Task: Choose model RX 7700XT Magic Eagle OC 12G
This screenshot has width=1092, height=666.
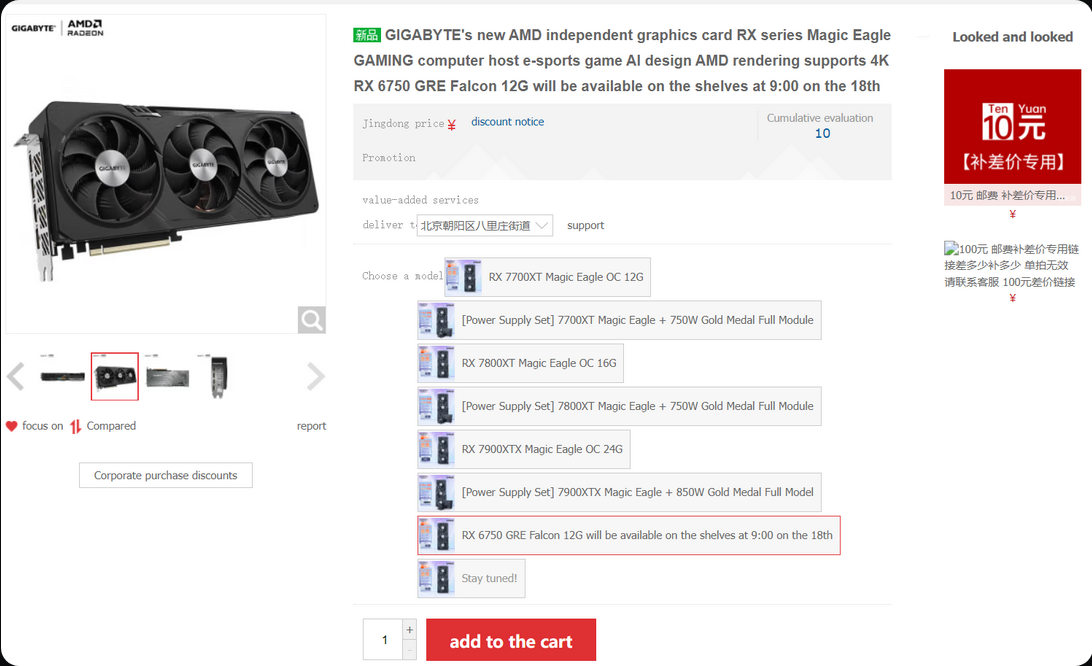Action: point(547,277)
